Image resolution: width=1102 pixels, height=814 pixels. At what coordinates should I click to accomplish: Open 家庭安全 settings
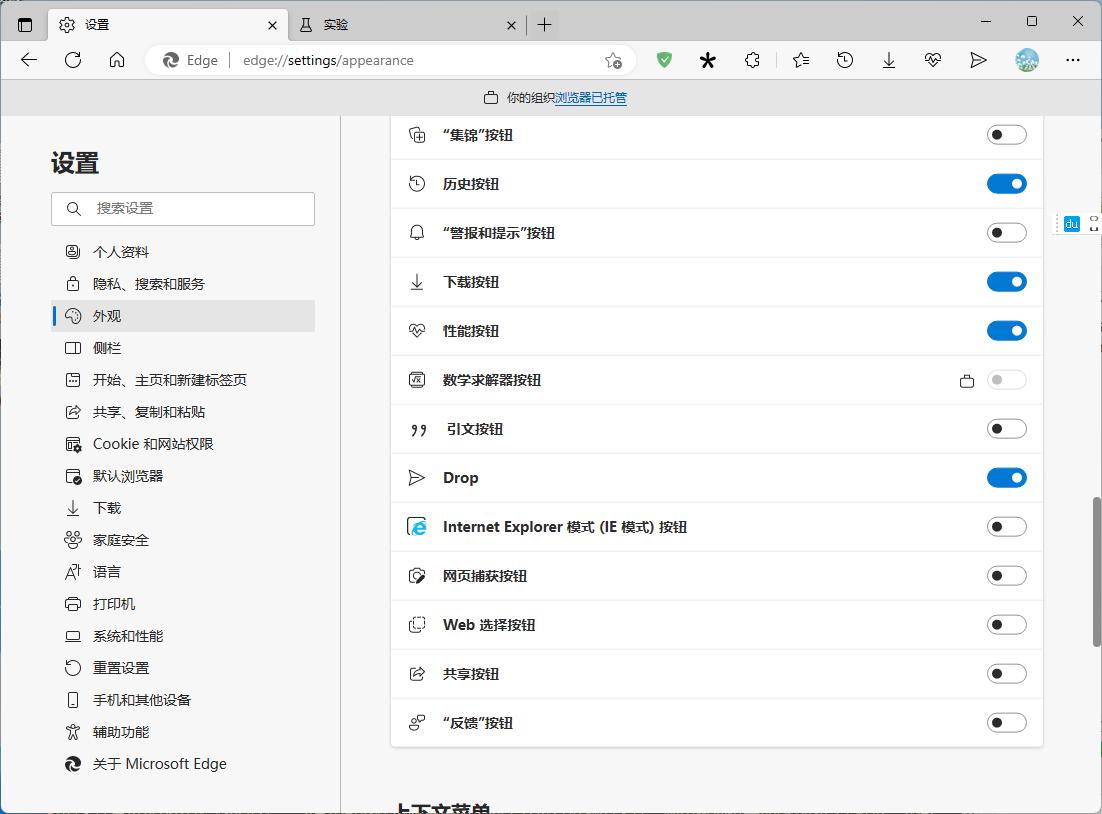click(x=183, y=540)
